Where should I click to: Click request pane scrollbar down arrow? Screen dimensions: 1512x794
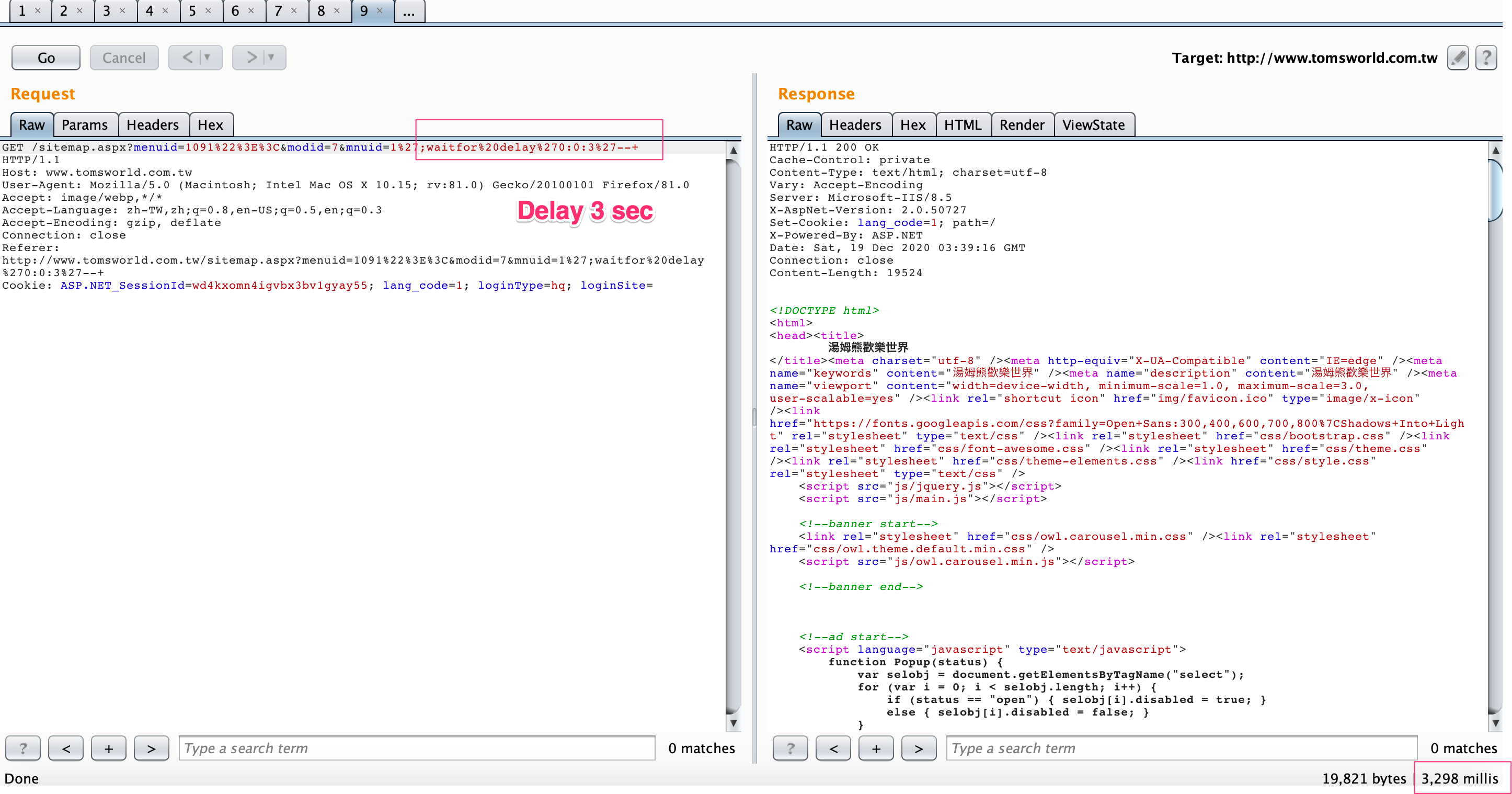pos(733,723)
